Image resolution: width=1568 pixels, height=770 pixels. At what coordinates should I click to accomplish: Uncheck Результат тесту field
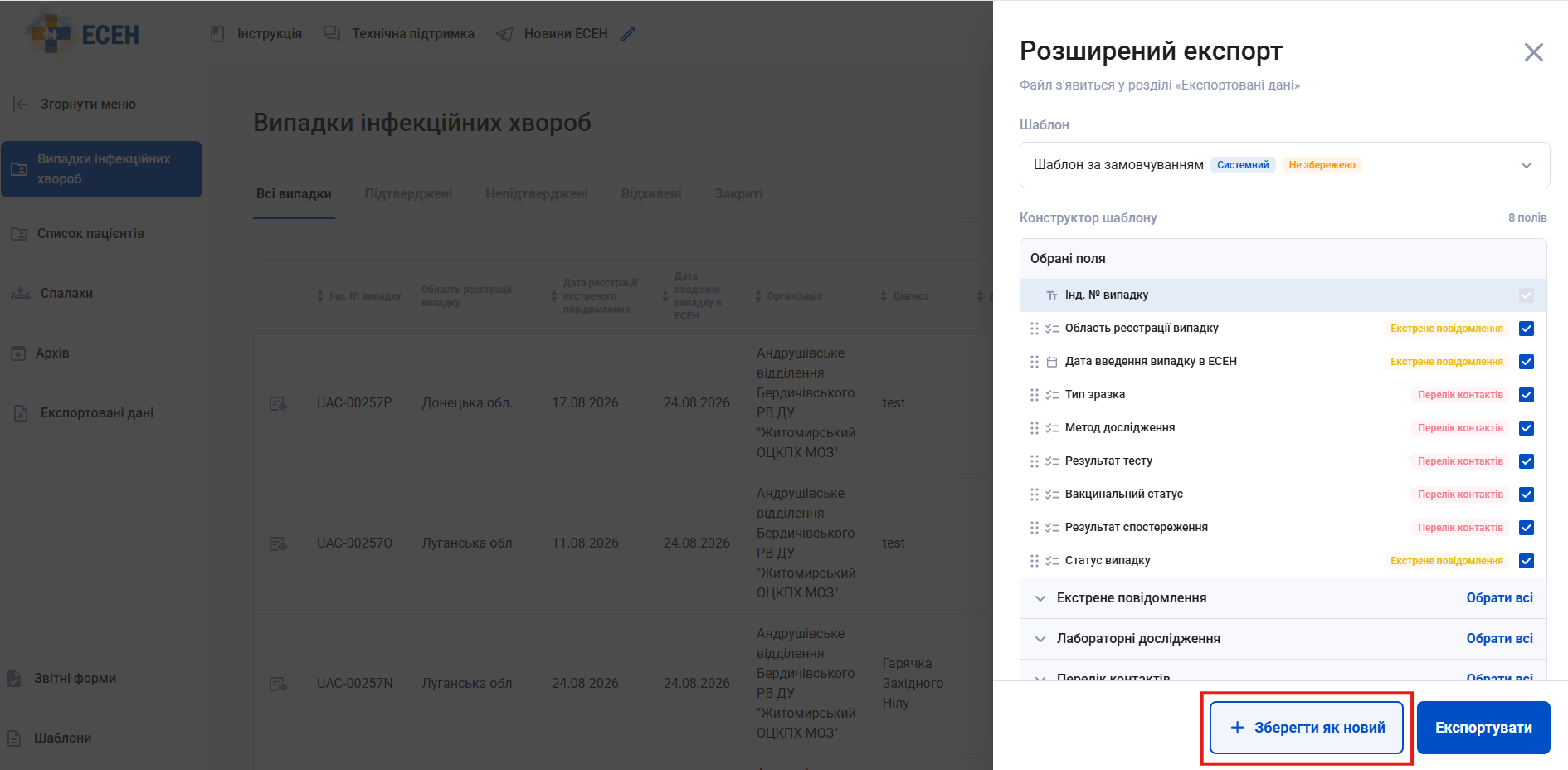[x=1527, y=461]
